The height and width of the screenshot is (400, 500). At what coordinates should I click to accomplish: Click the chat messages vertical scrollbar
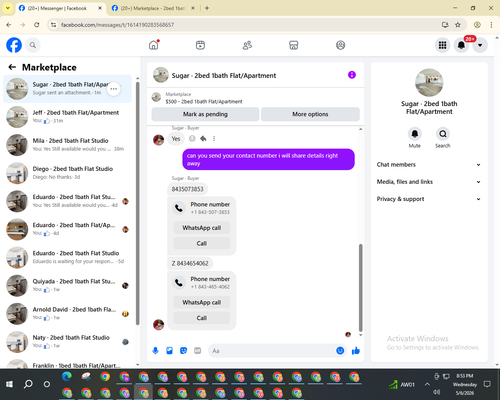[x=360, y=288]
